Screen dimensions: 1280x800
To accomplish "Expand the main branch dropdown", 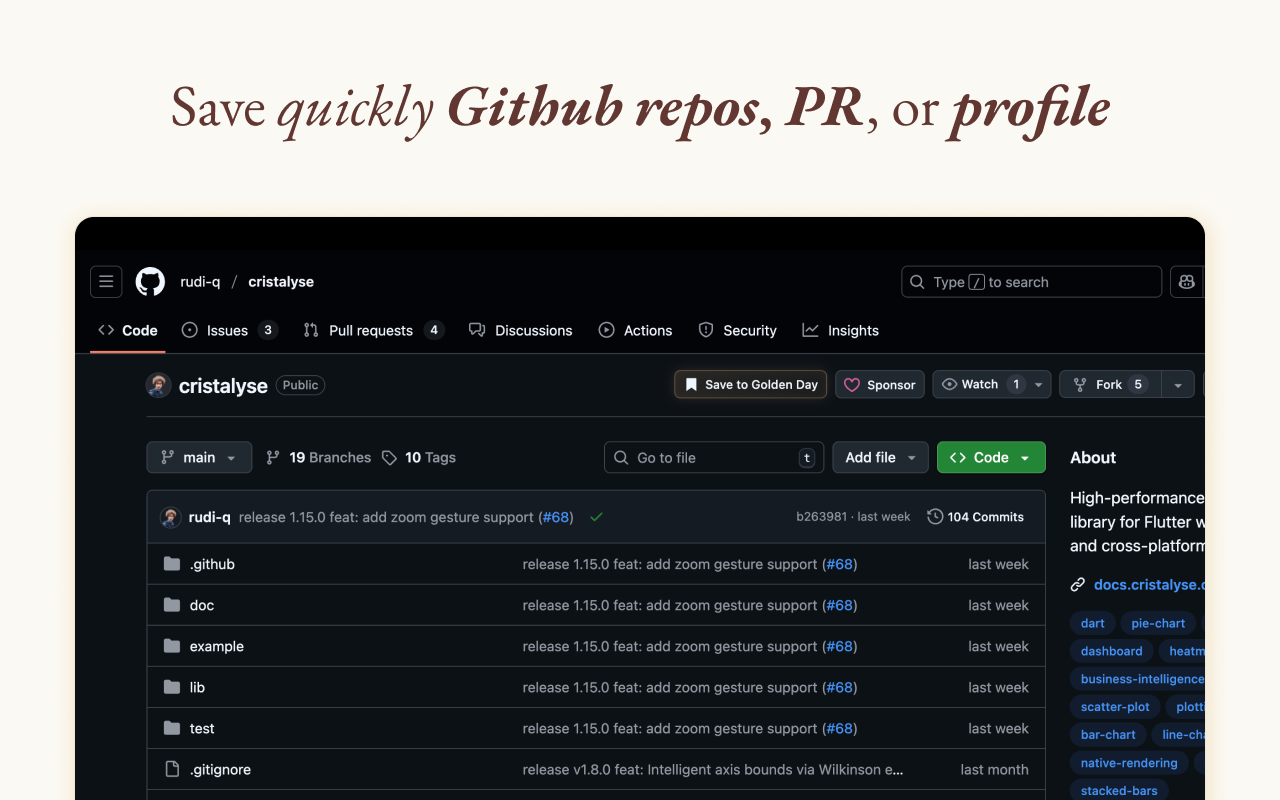I will pyautogui.click(x=199, y=457).
